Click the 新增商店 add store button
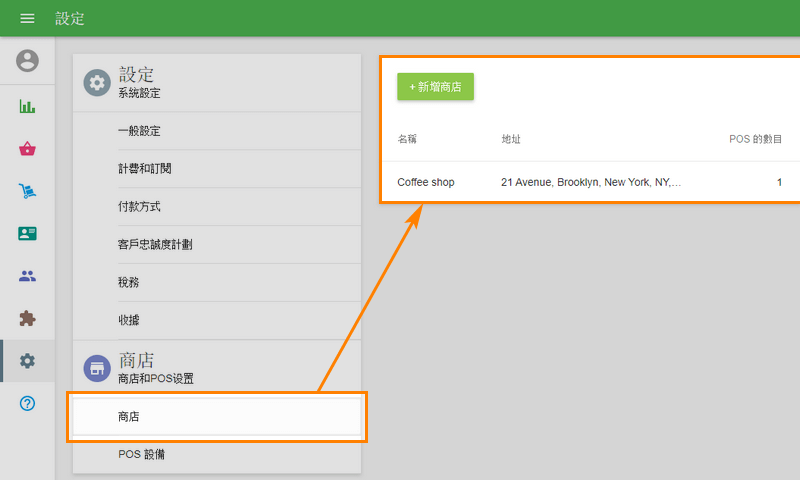This screenshot has width=800, height=480. click(435, 87)
